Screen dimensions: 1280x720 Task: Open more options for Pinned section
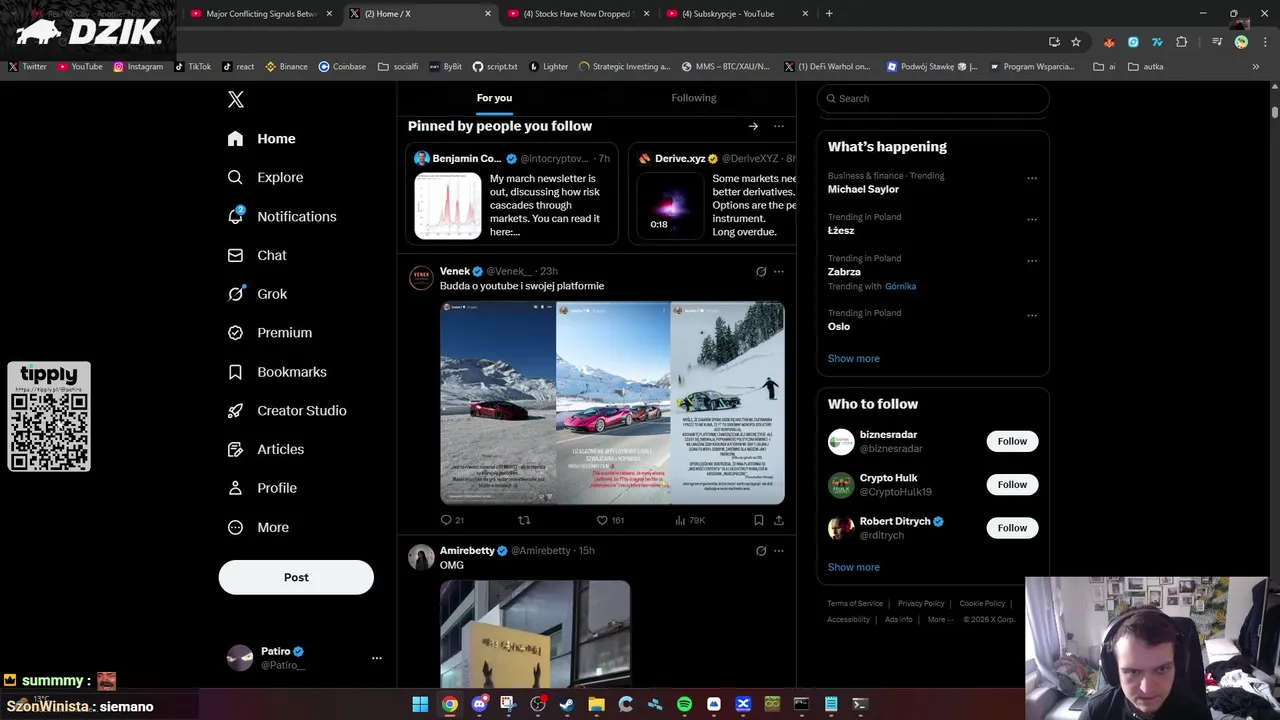pos(779,126)
